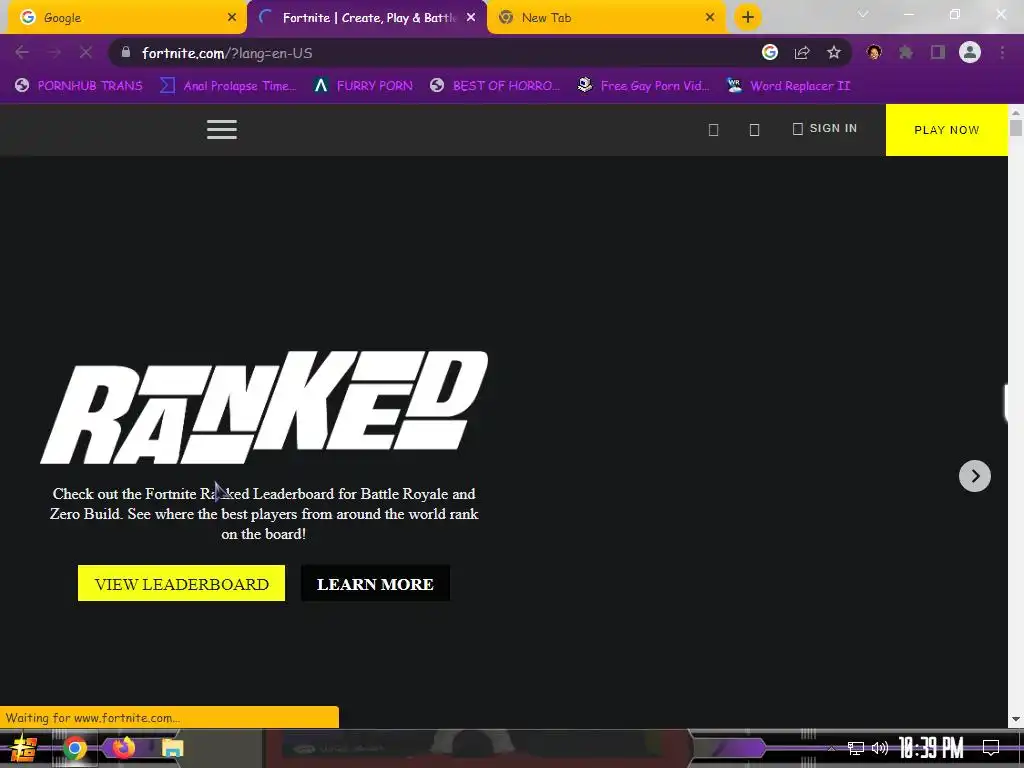Go back to previous page
The height and width of the screenshot is (768, 1024).
tap(22, 53)
